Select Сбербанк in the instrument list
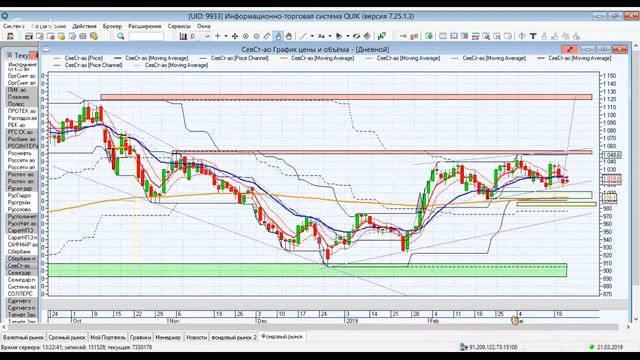640x360 pixels. pyautogui.click(x=19, y=251)
